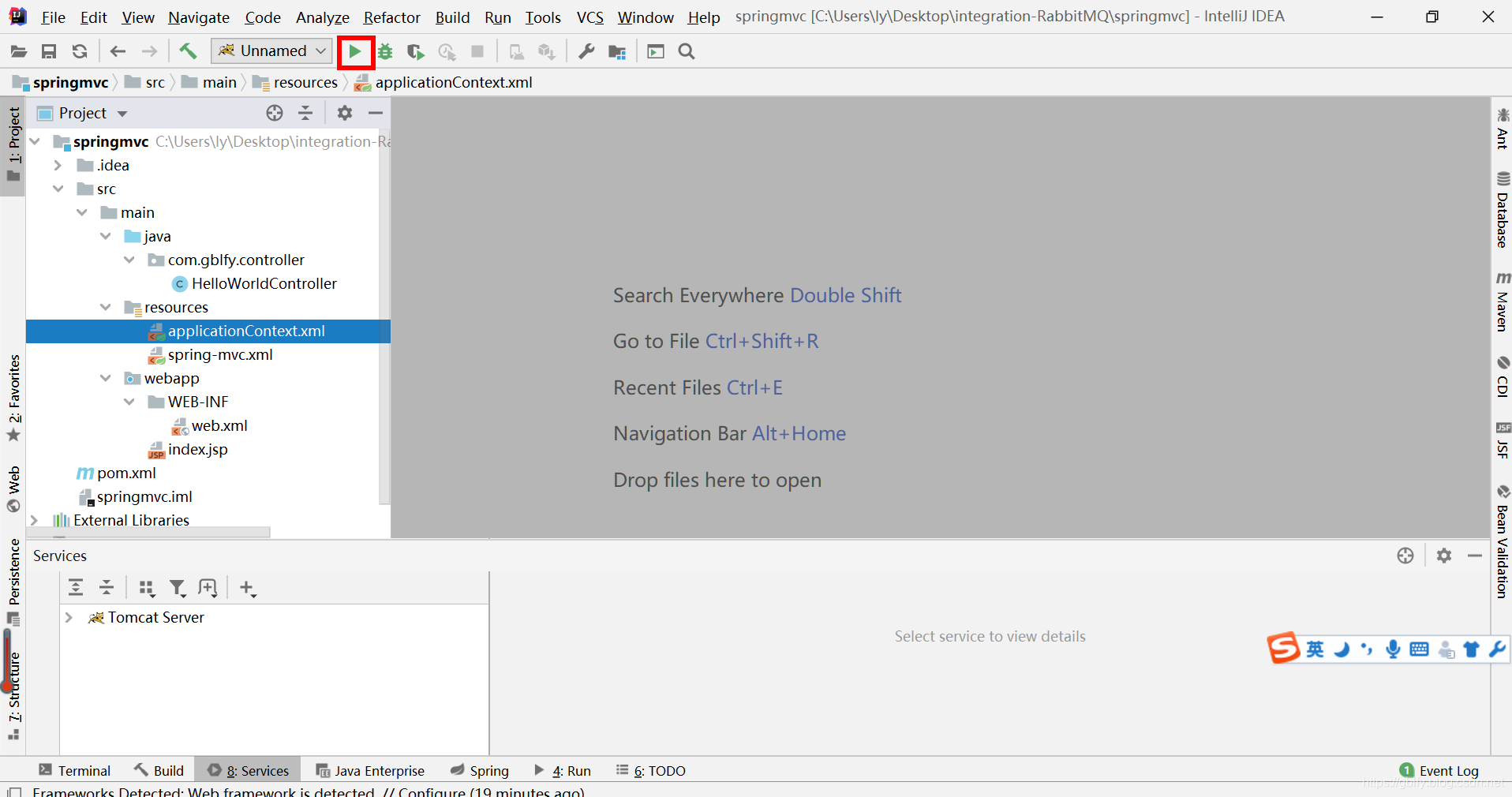Run with Coverage toolbar icon

click(415, 51)
